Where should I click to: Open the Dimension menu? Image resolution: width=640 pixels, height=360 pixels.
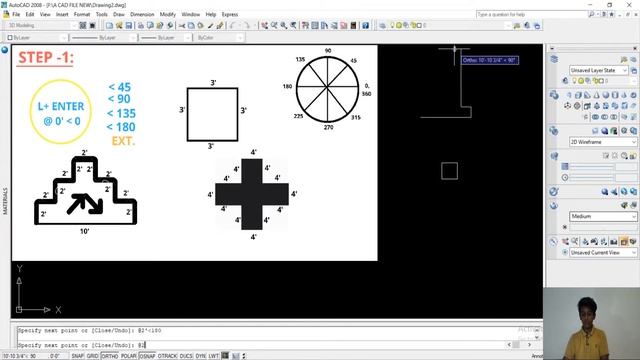(x=142, y=14)
